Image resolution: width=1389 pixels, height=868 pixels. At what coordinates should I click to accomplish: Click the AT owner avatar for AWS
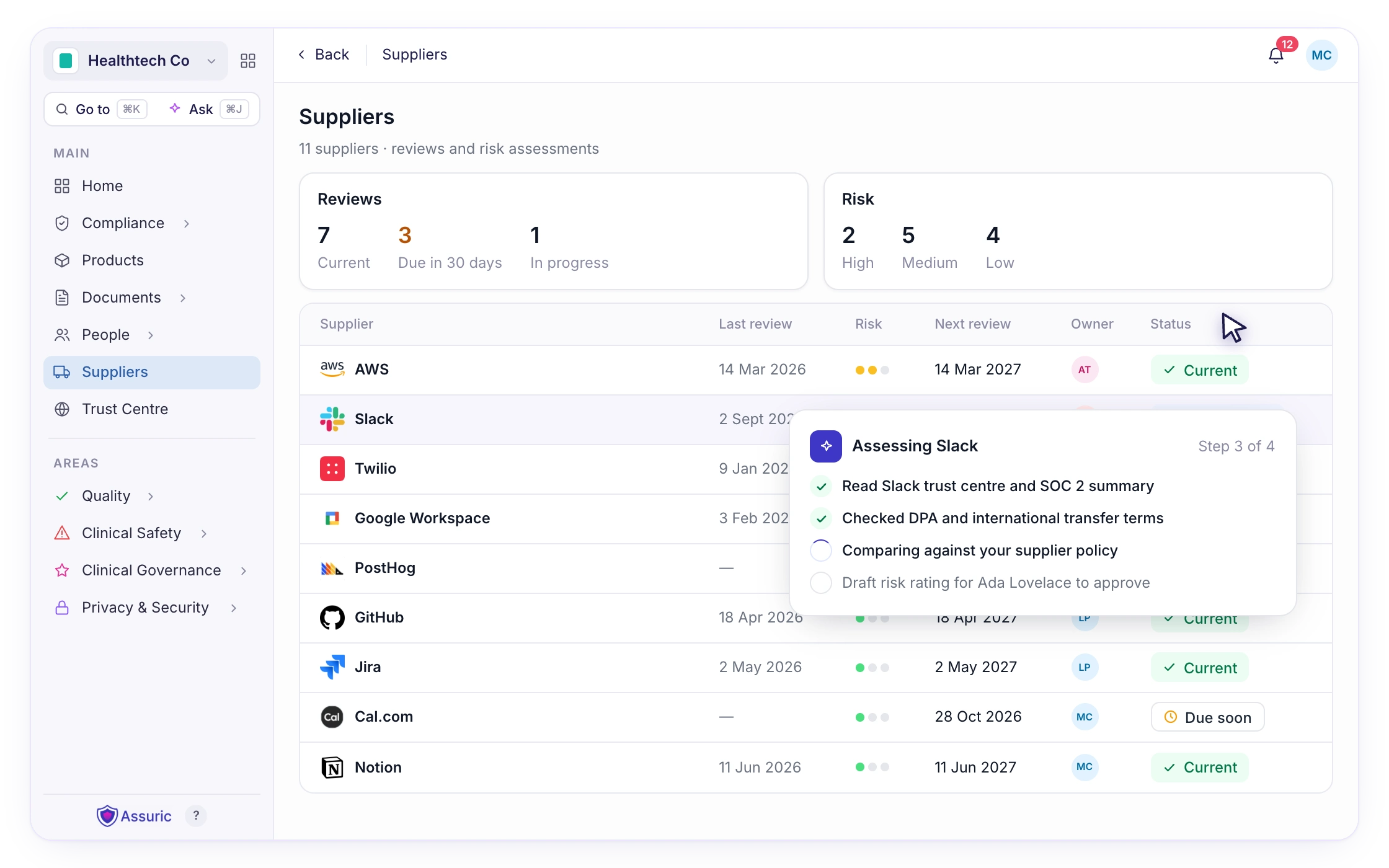pos(1085,370)
